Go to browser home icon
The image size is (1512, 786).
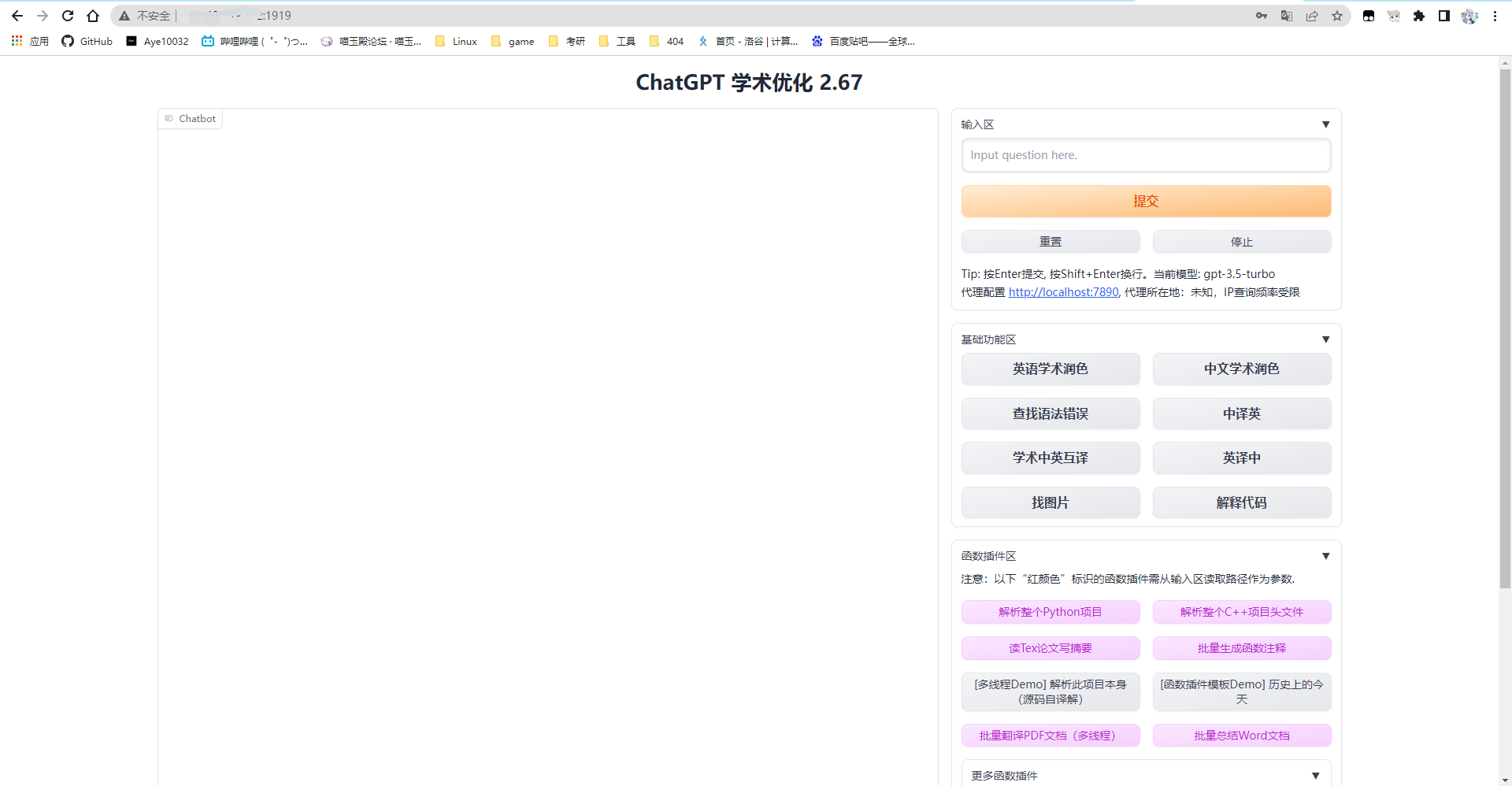click(x=93, y=16)
